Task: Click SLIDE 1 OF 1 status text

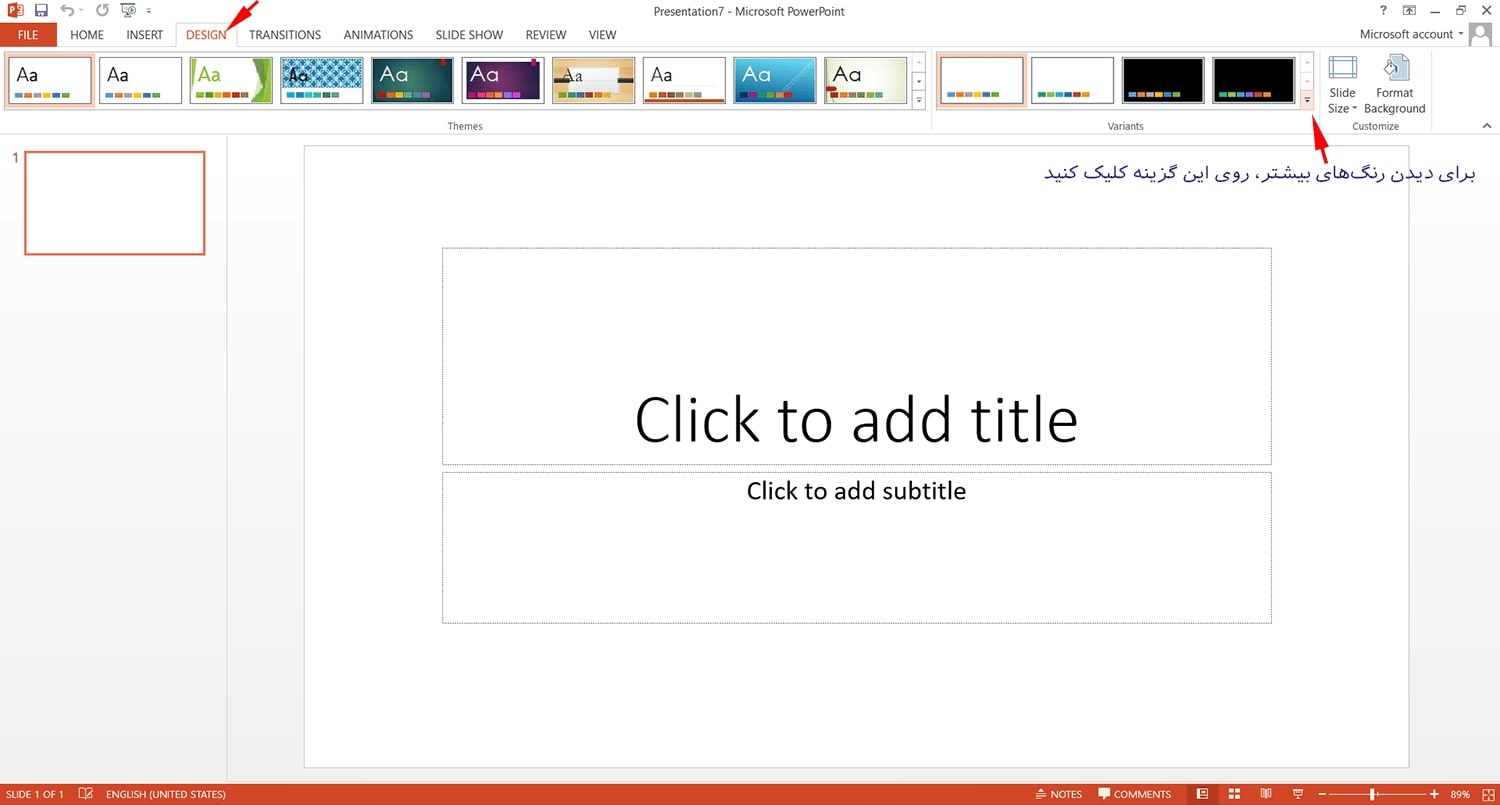Action: click(x=35, y=794)
